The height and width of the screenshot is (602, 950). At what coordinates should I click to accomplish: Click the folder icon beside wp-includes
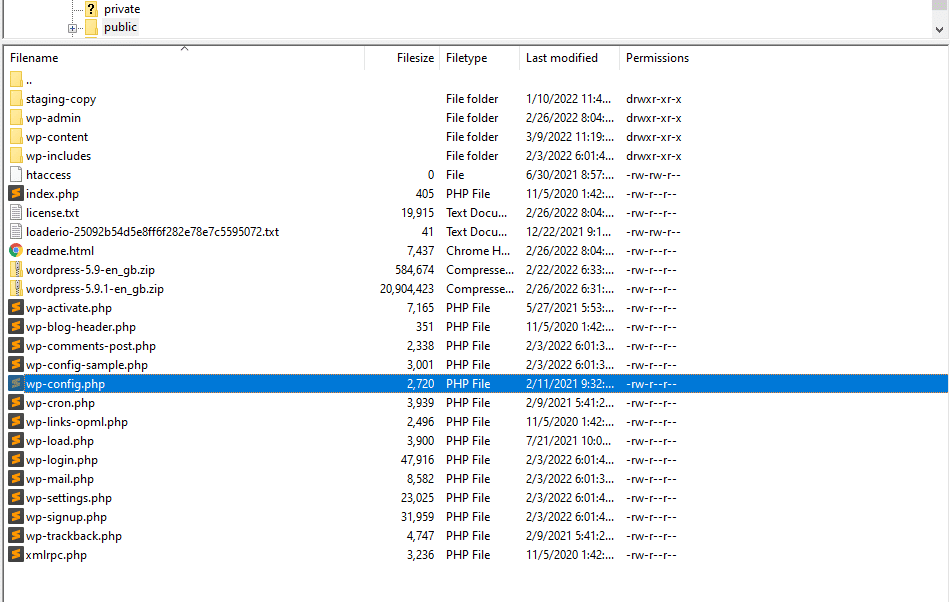point(14,155)
